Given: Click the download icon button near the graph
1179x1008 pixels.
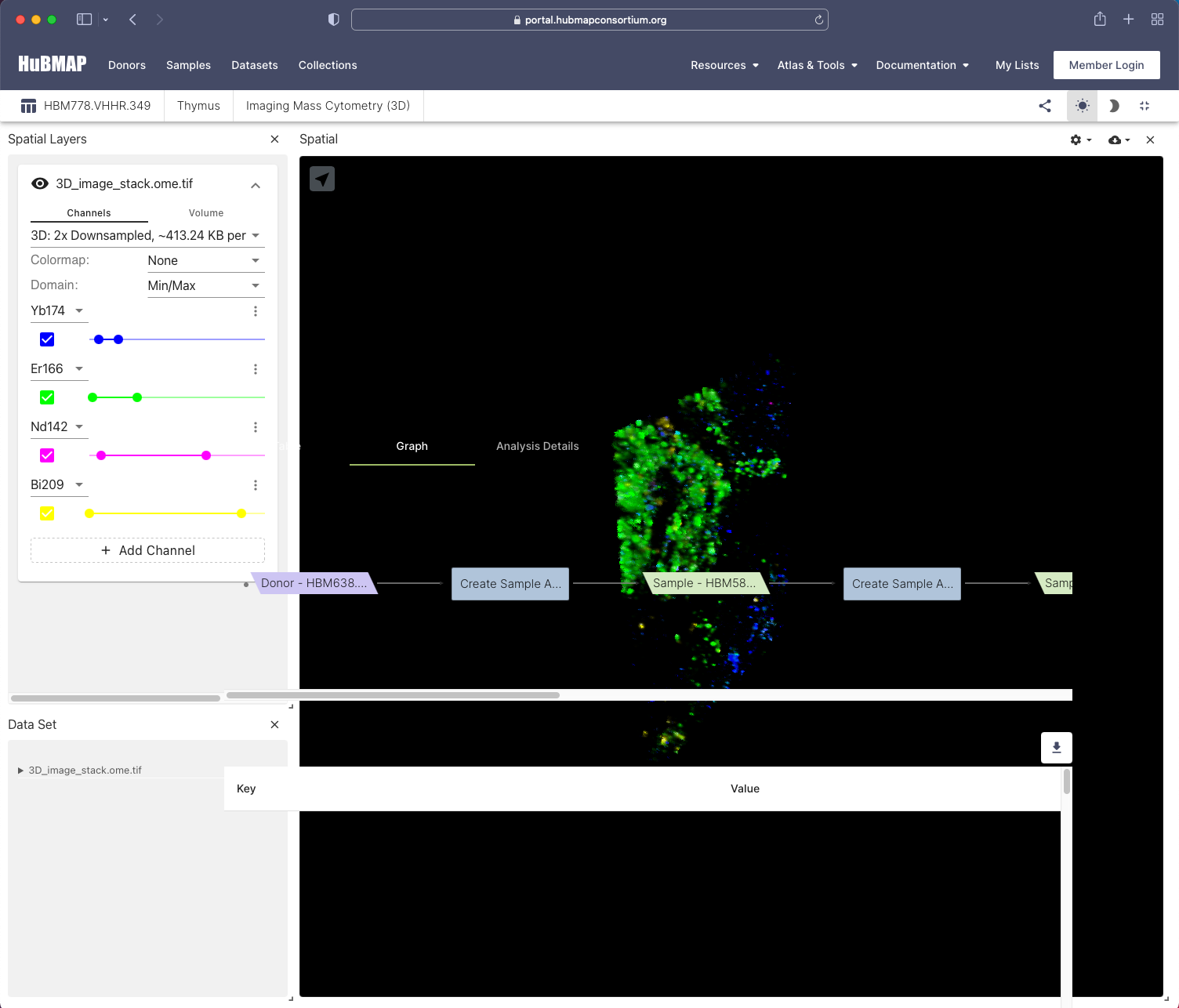Looking at the screenshot, I should tap(1057, 747).
